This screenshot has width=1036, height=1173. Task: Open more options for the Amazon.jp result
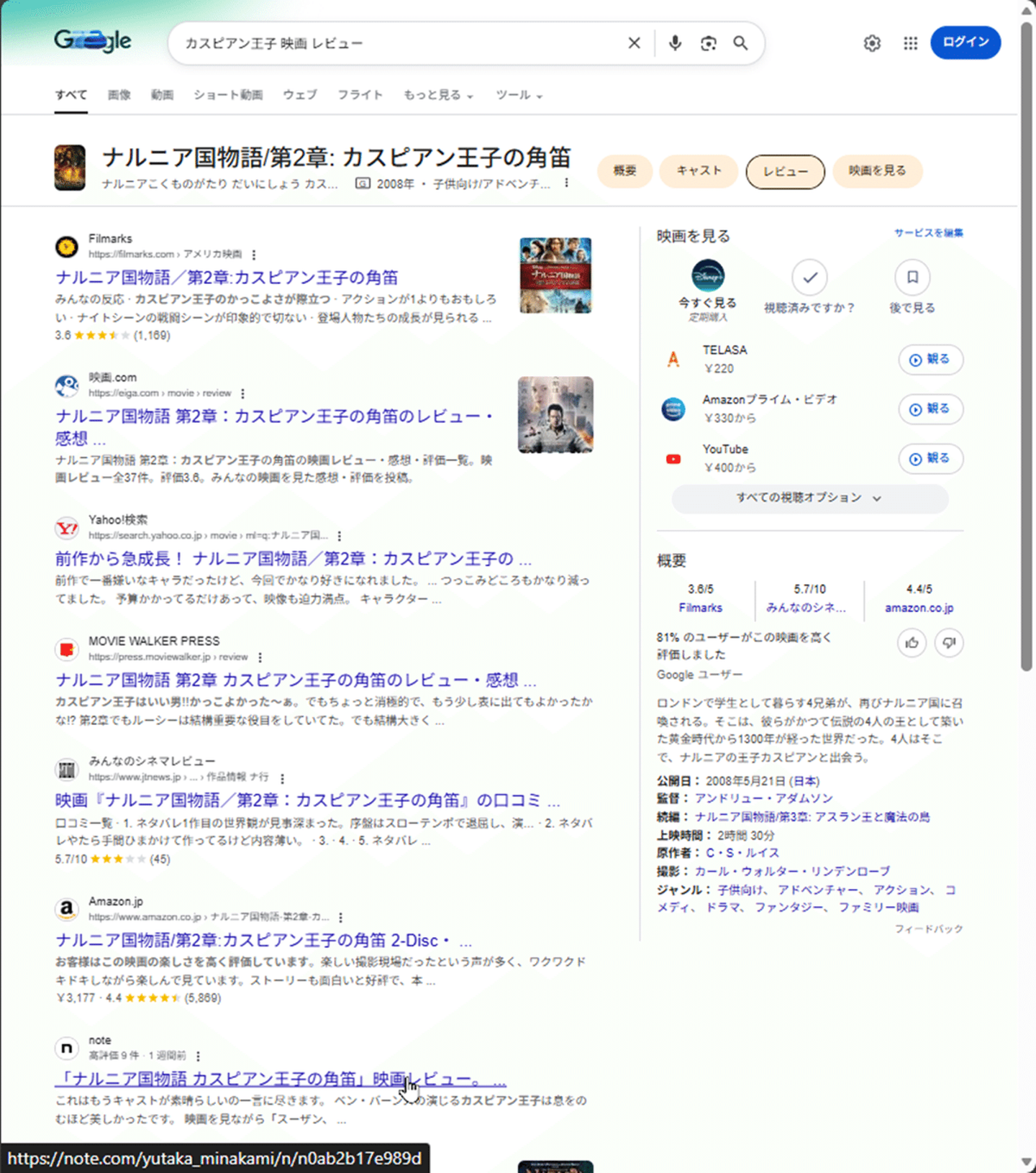340,918
